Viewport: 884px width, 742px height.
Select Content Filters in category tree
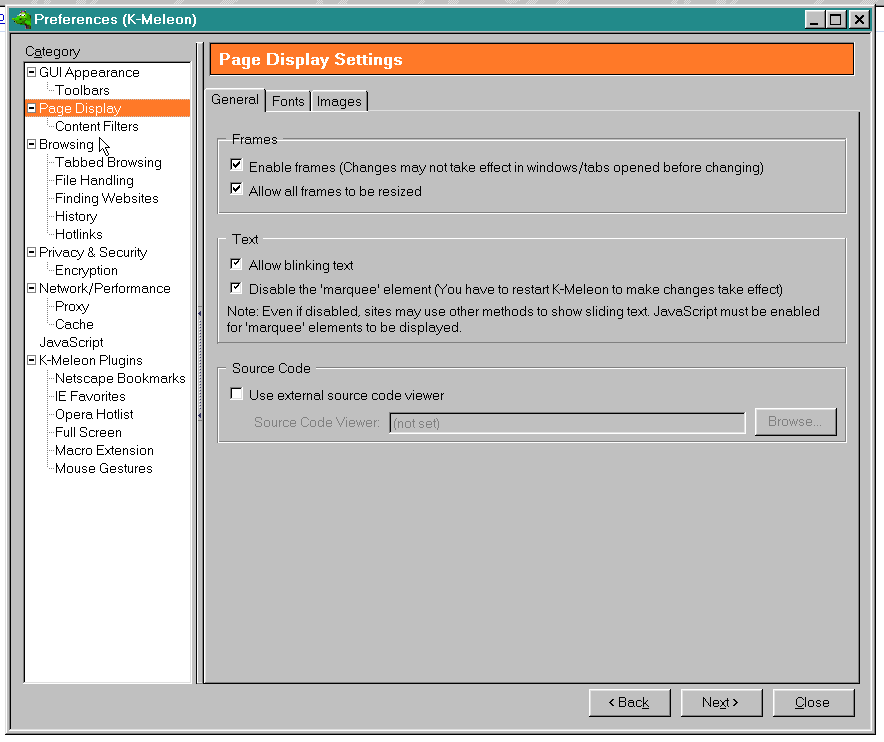pyautogui.click(x=96, y=127)
